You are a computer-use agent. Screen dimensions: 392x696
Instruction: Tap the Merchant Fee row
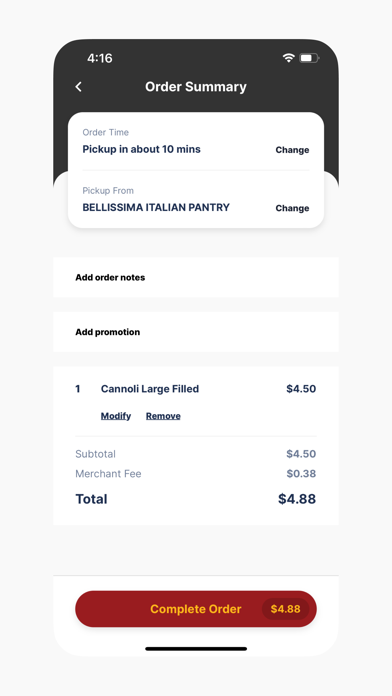[196, 474]
